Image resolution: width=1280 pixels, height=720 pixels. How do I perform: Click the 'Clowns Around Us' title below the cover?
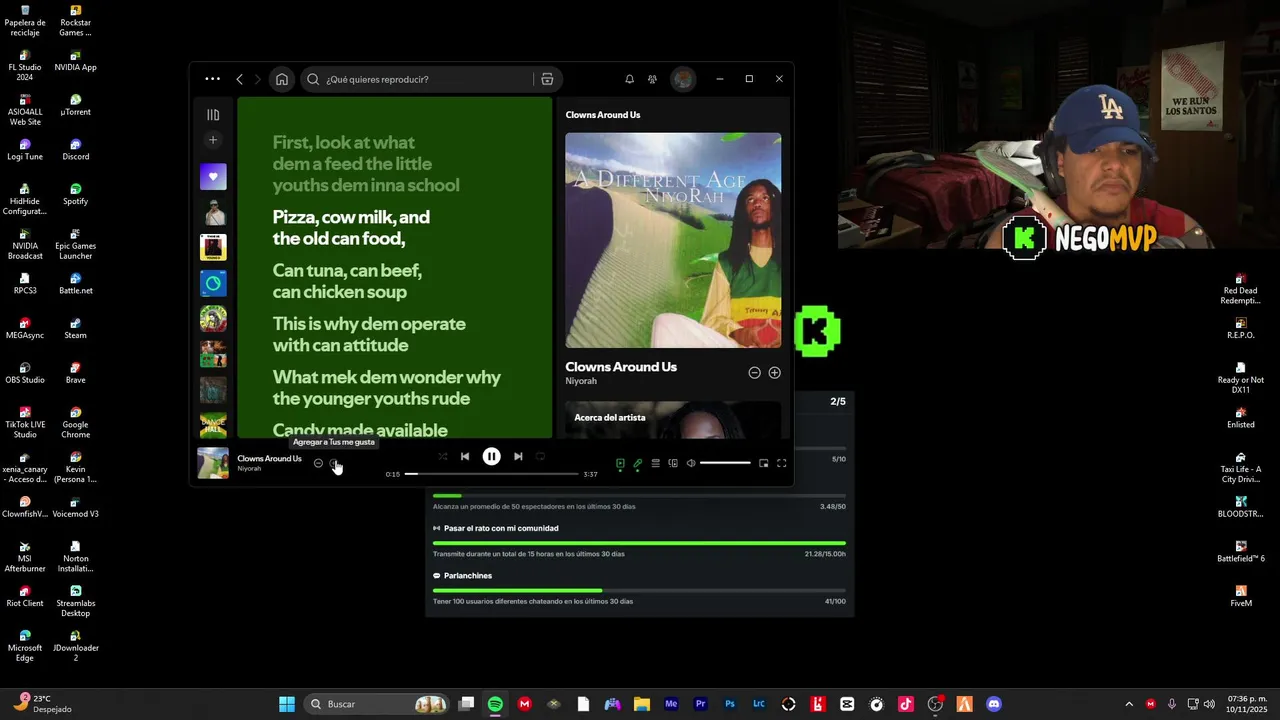[621, 367]
